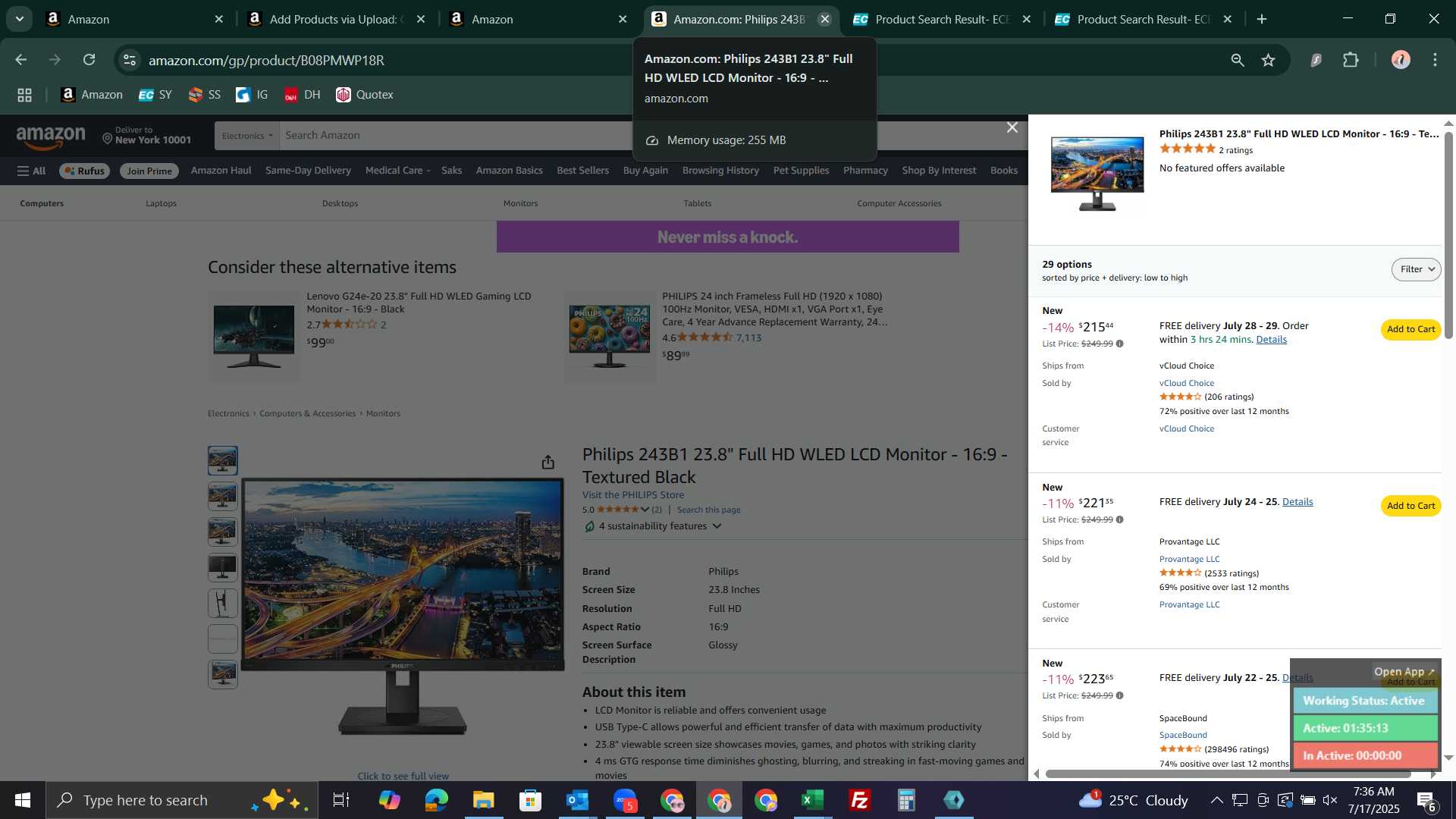1456x819 pixels.
Task: Open the Amazon bookmark
Action: tap(92, 95)
